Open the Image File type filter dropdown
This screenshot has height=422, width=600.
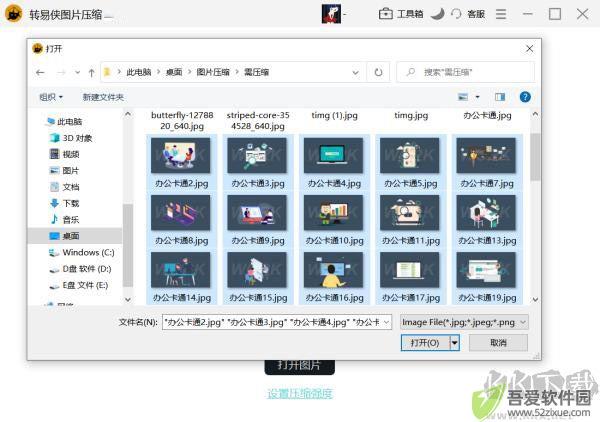point(464,322)
